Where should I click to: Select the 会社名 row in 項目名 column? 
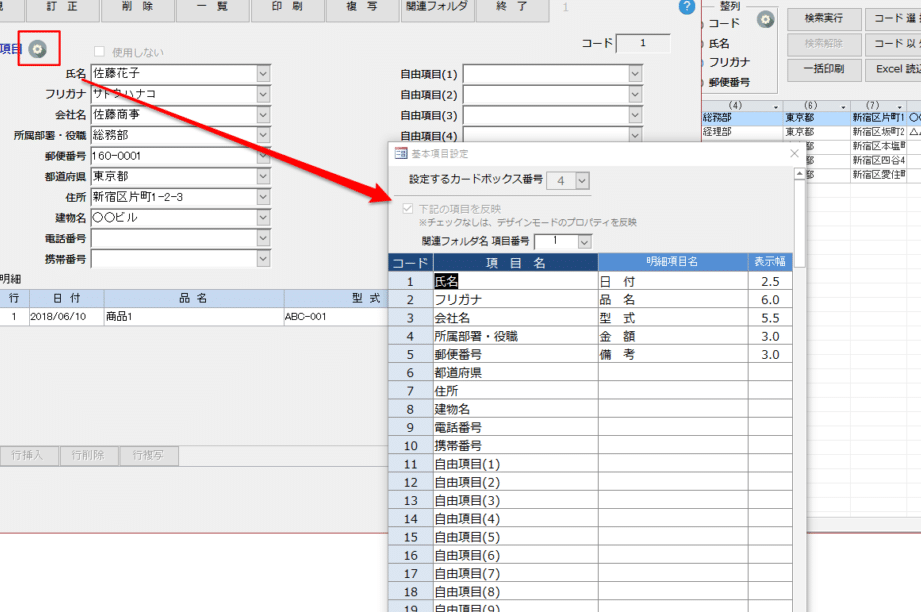pos(515,318)
